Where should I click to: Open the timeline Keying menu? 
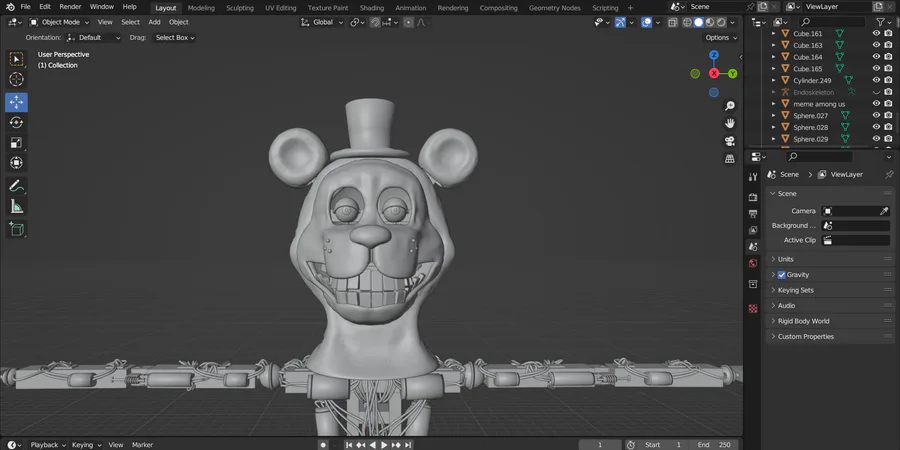point(86,445)
